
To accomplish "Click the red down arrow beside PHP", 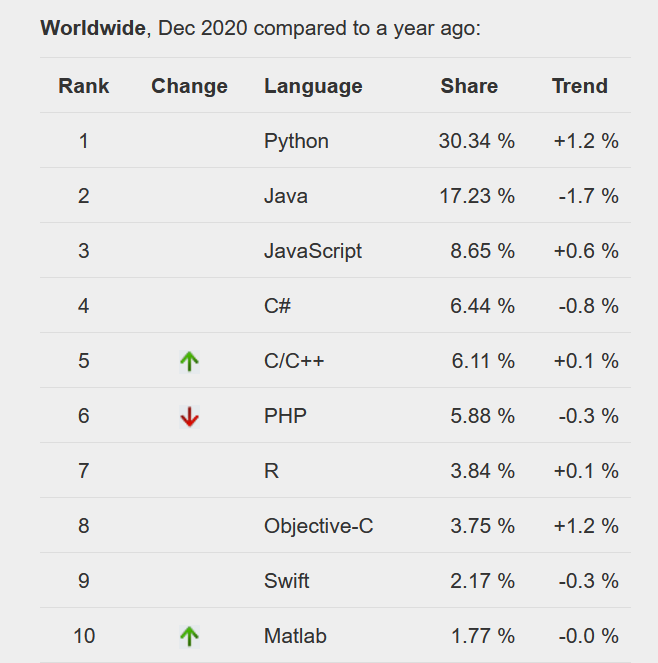I will [x=189, y=417].
